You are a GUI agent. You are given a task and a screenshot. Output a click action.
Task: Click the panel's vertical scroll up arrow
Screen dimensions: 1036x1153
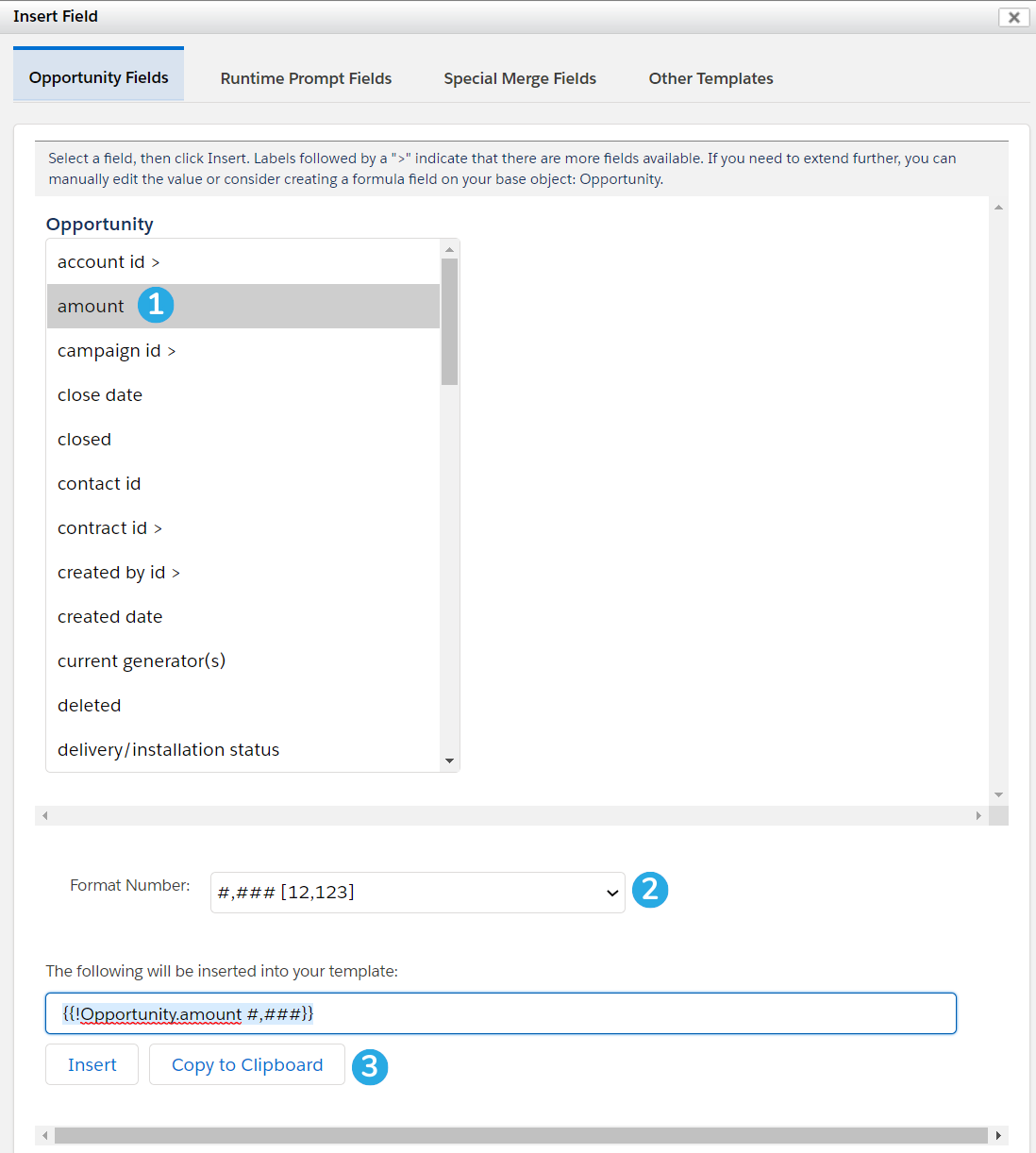click(998, 207)
